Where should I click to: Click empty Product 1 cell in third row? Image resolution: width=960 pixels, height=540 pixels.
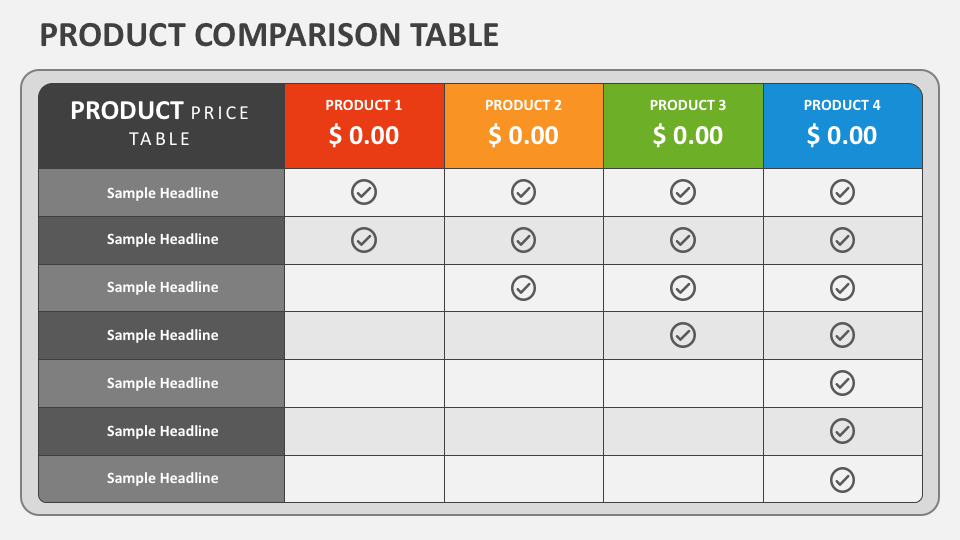[x=364, y=288]
